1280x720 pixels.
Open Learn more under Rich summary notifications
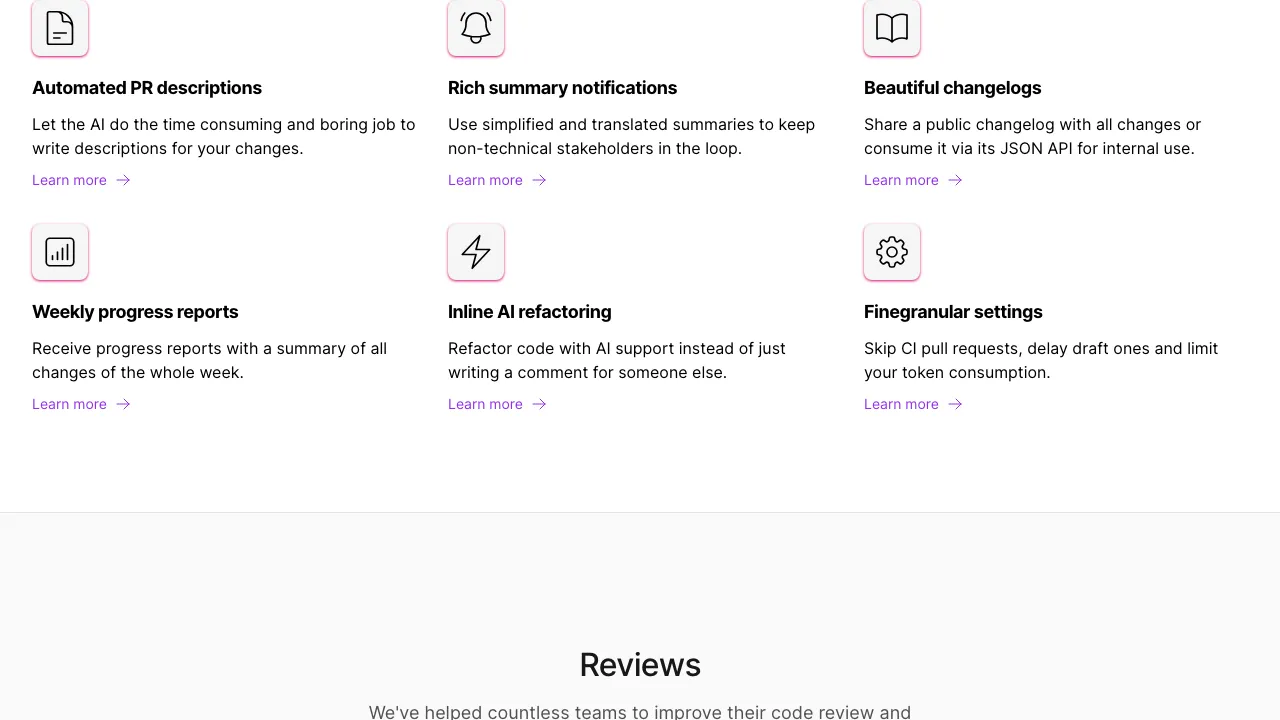(x=485, y=180)
